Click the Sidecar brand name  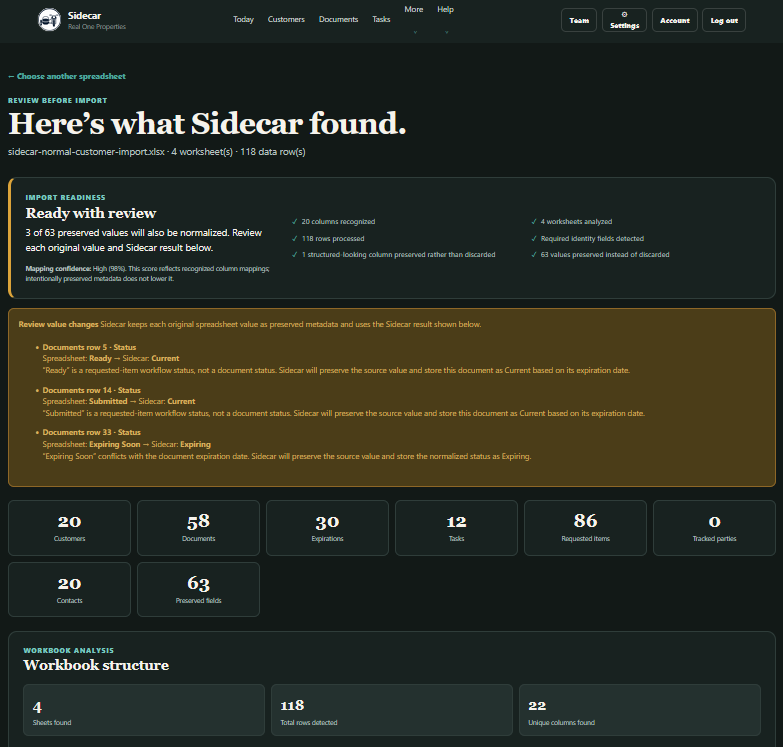(x=84, y=15)
